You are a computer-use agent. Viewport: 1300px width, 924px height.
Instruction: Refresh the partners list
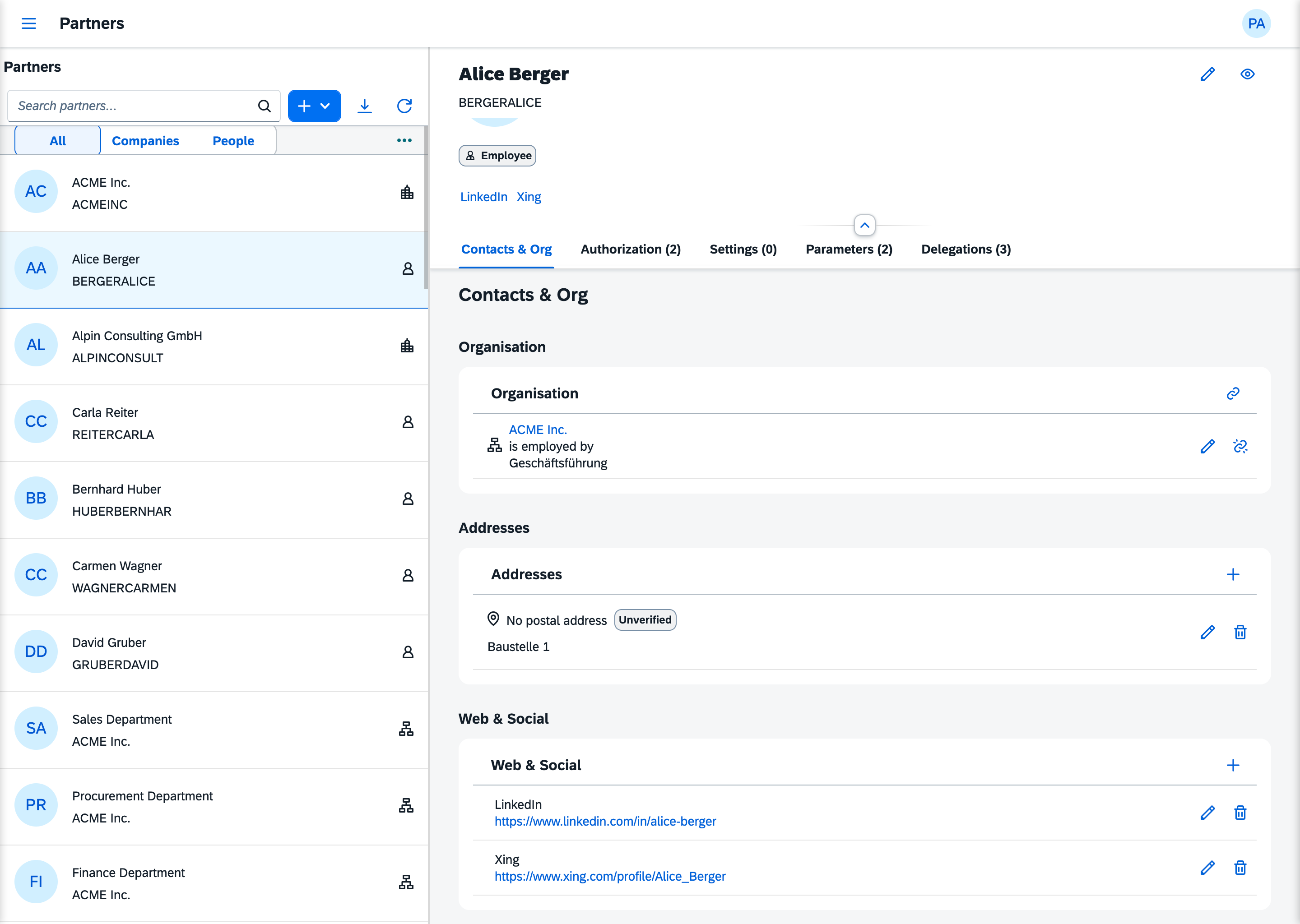pos(404,106)
